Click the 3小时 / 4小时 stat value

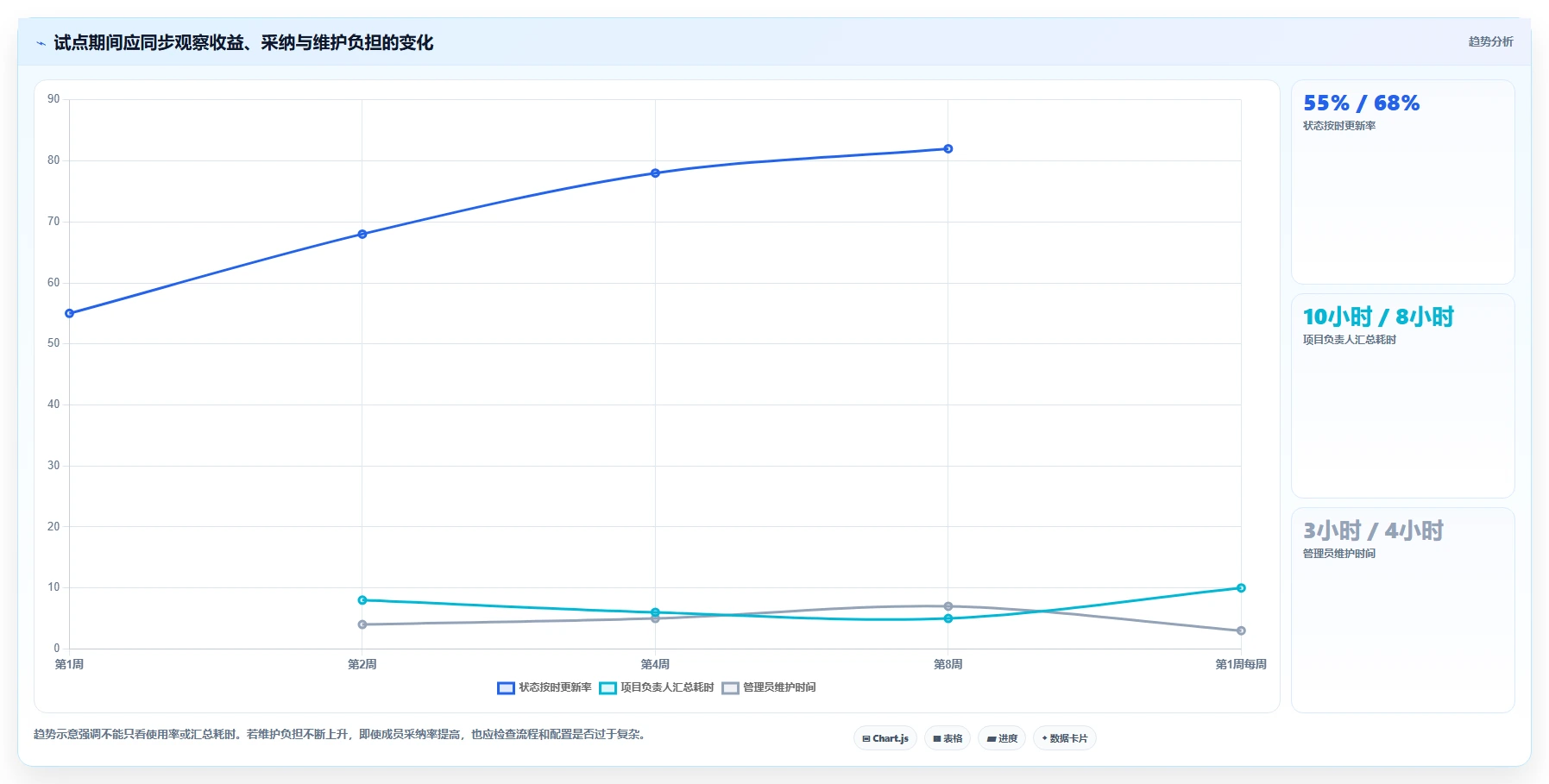1373,531
